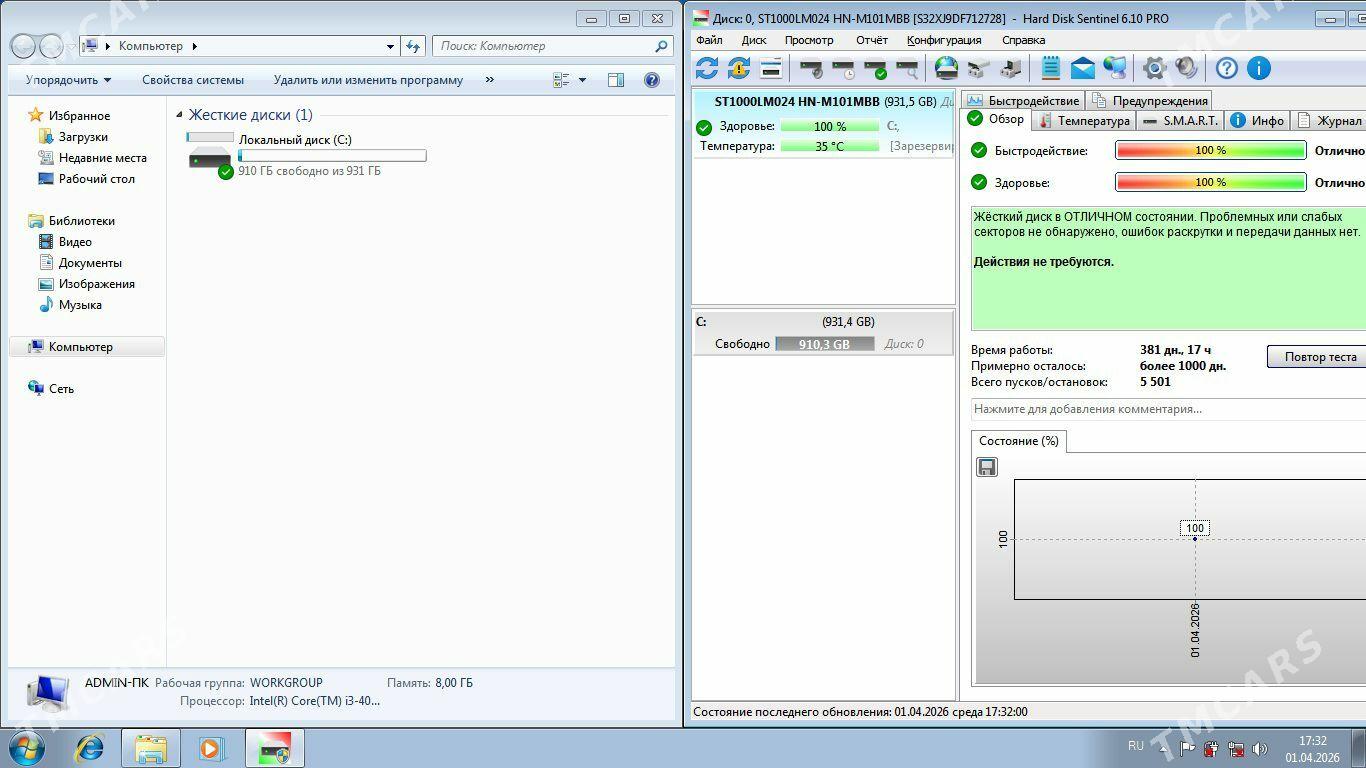Switch to the S.M.A.R.T. tab
Screen dimensions: 1366x768
[x=1180, y=120]
